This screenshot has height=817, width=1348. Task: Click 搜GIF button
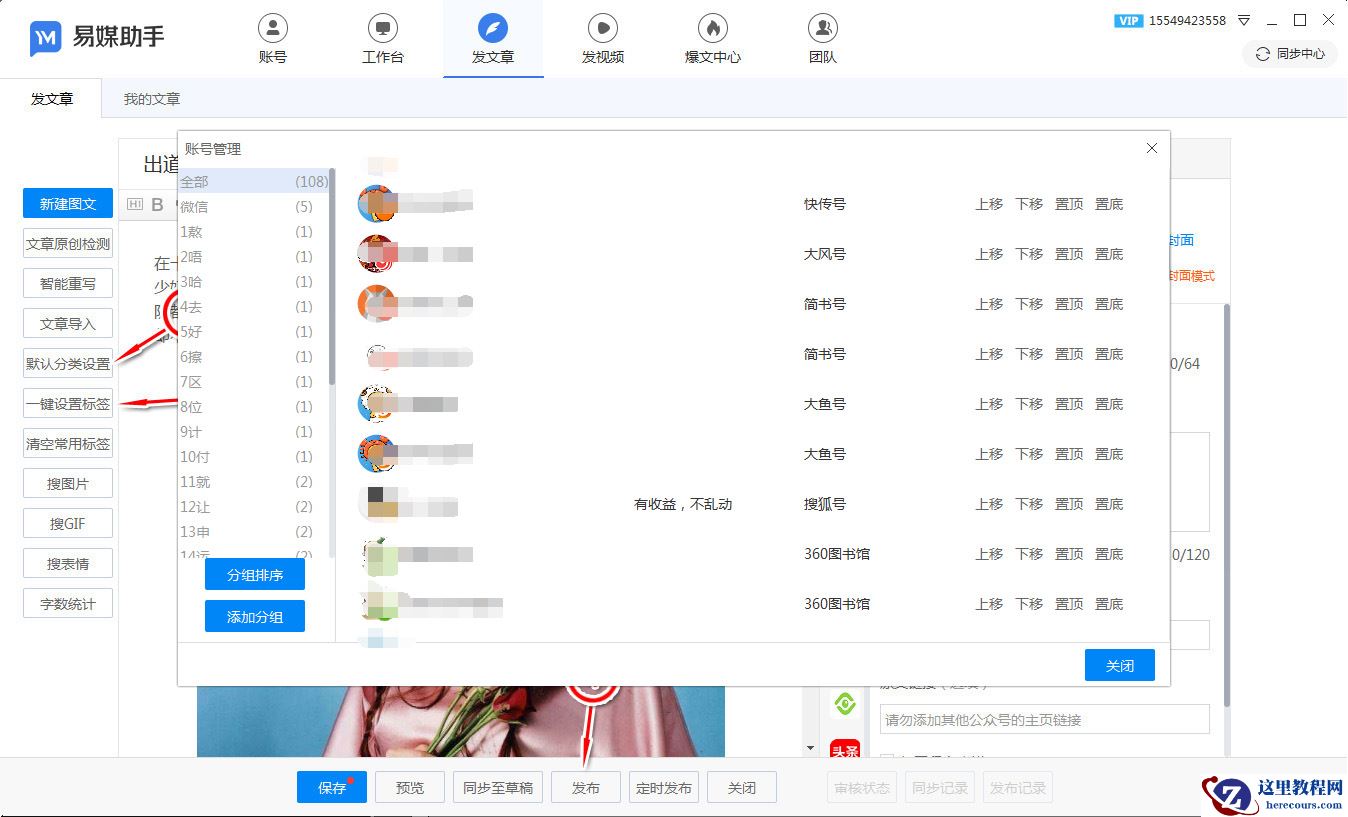(x=68, y=524)
